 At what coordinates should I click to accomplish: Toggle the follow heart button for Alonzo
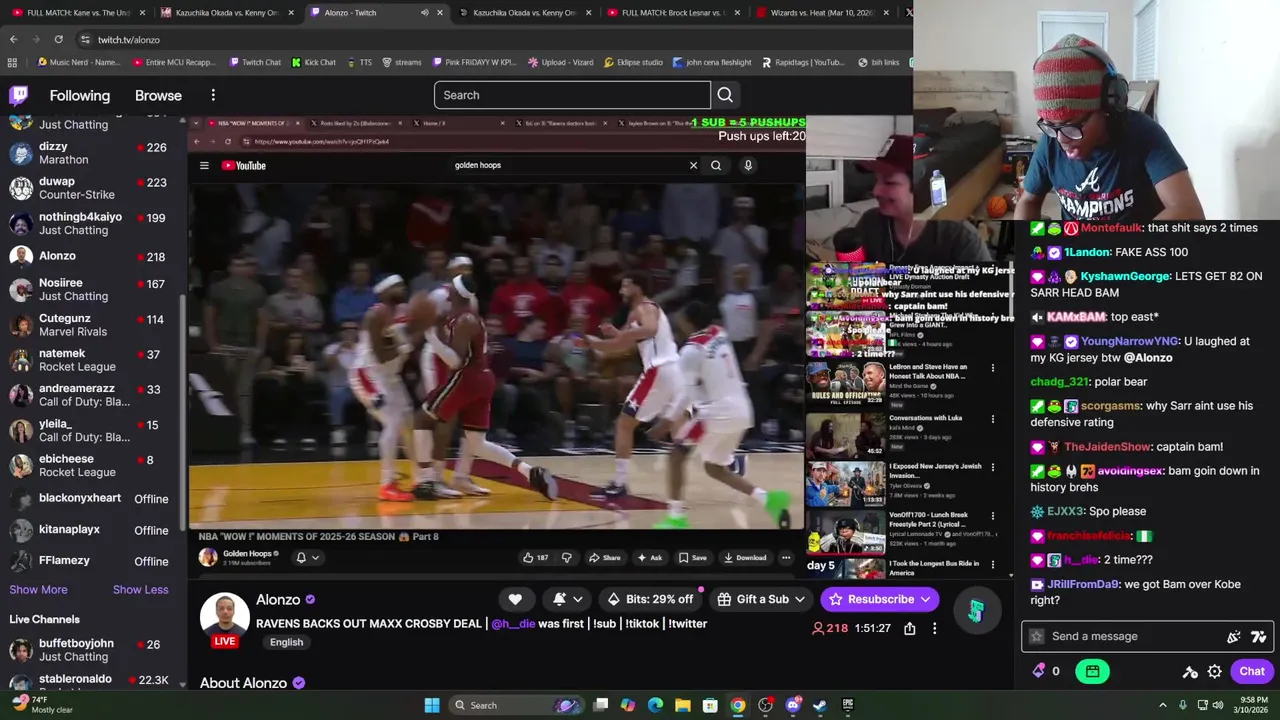(515, 599)
